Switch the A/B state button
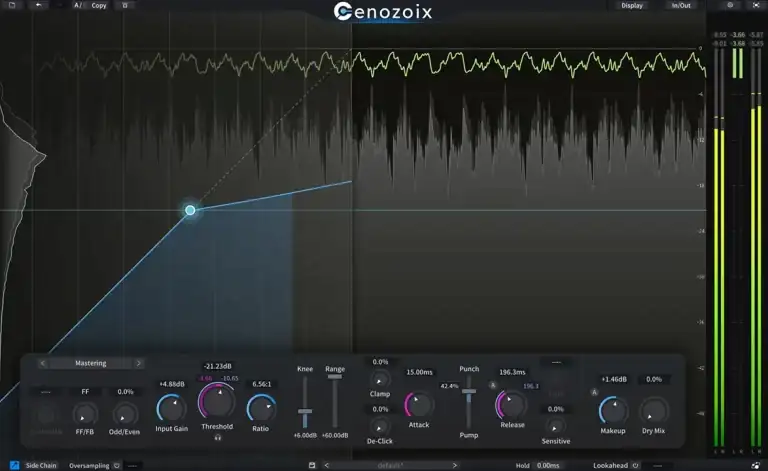Screen dimensions: 768x471 pos(78,5)
